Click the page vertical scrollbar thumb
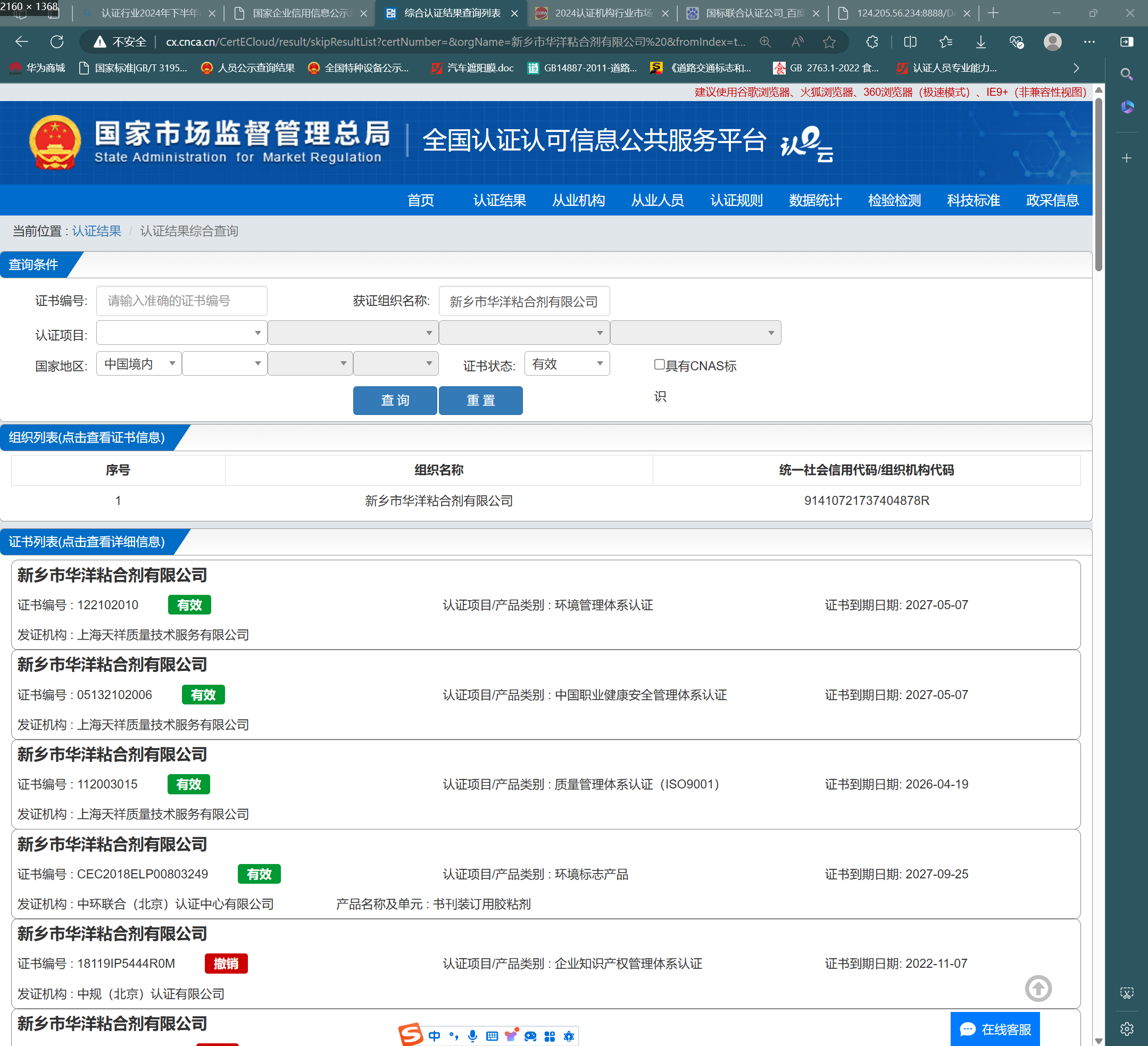 point(1099,185)
